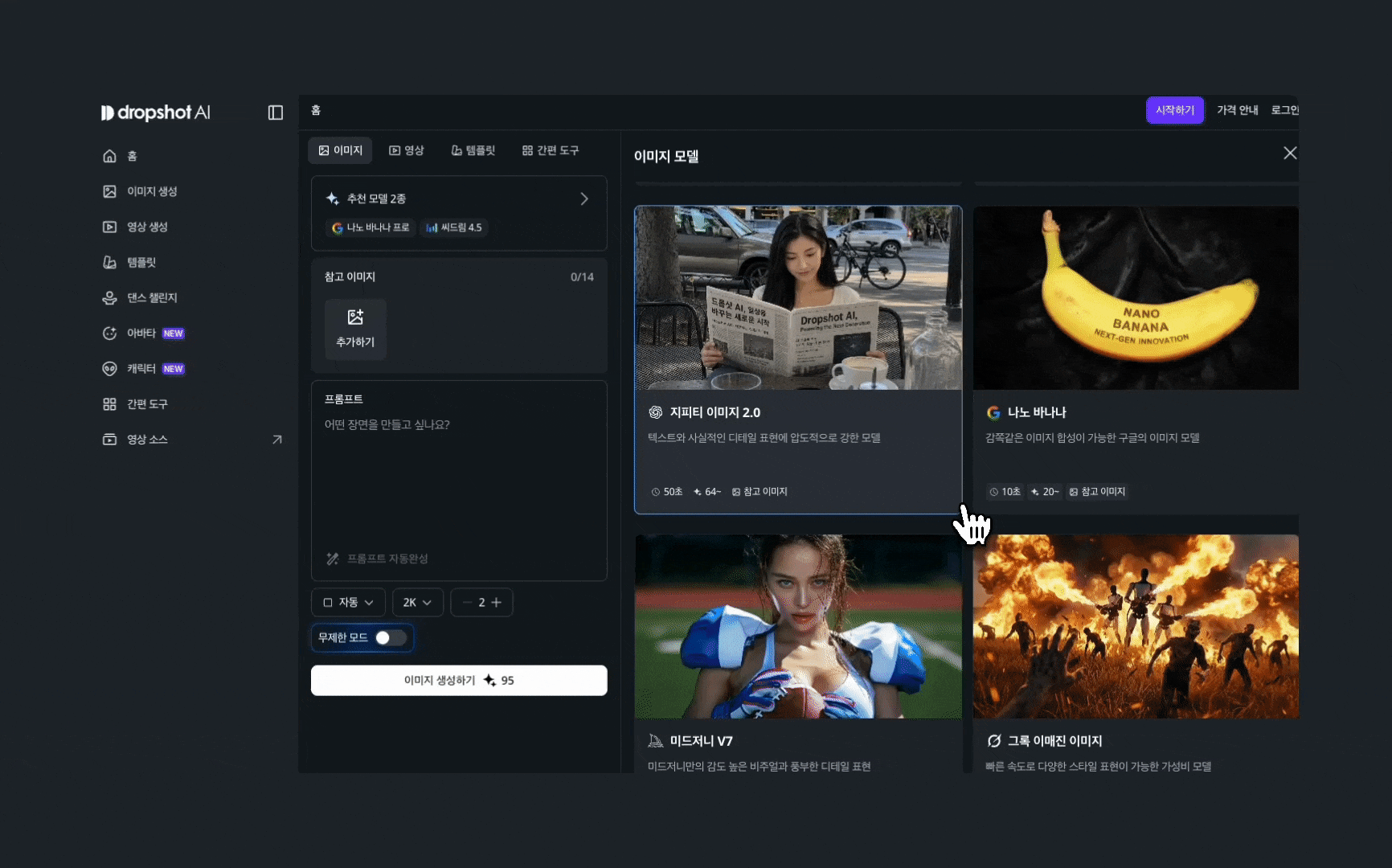
Task: Click the magic wand prompt autocomplete icon
Action: tap(333, 559)
